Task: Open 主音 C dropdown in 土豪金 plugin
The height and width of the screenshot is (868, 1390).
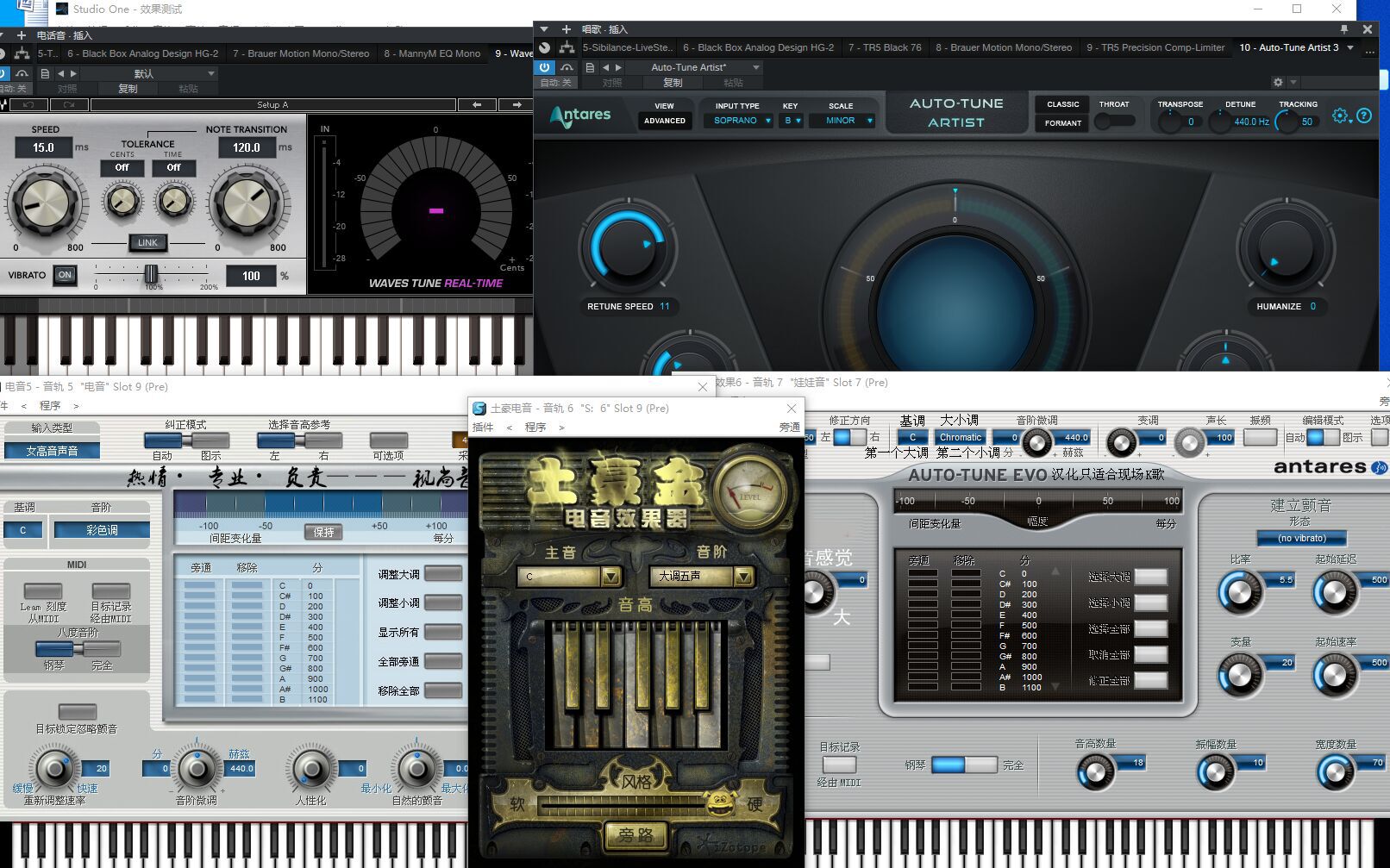Action: click(x=568, y=576)
